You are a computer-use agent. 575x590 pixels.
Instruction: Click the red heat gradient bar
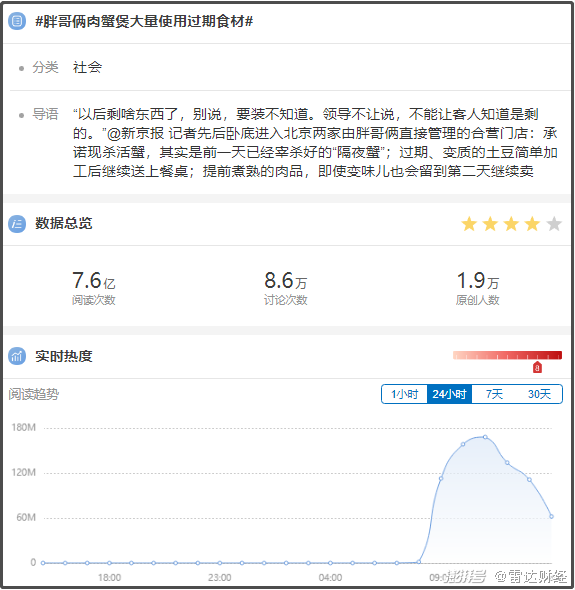pyautogui.click(x=507, y=355)
